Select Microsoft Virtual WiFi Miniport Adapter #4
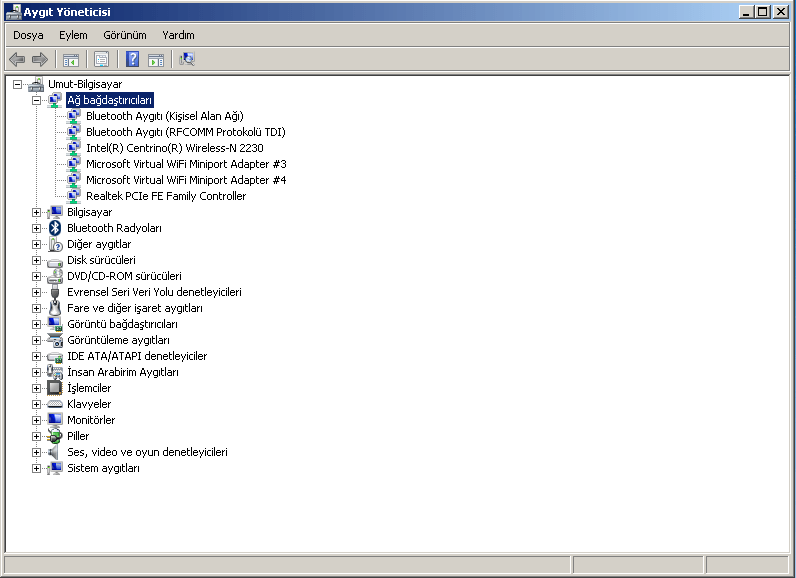796x578 pixels. tap(186, 180)
